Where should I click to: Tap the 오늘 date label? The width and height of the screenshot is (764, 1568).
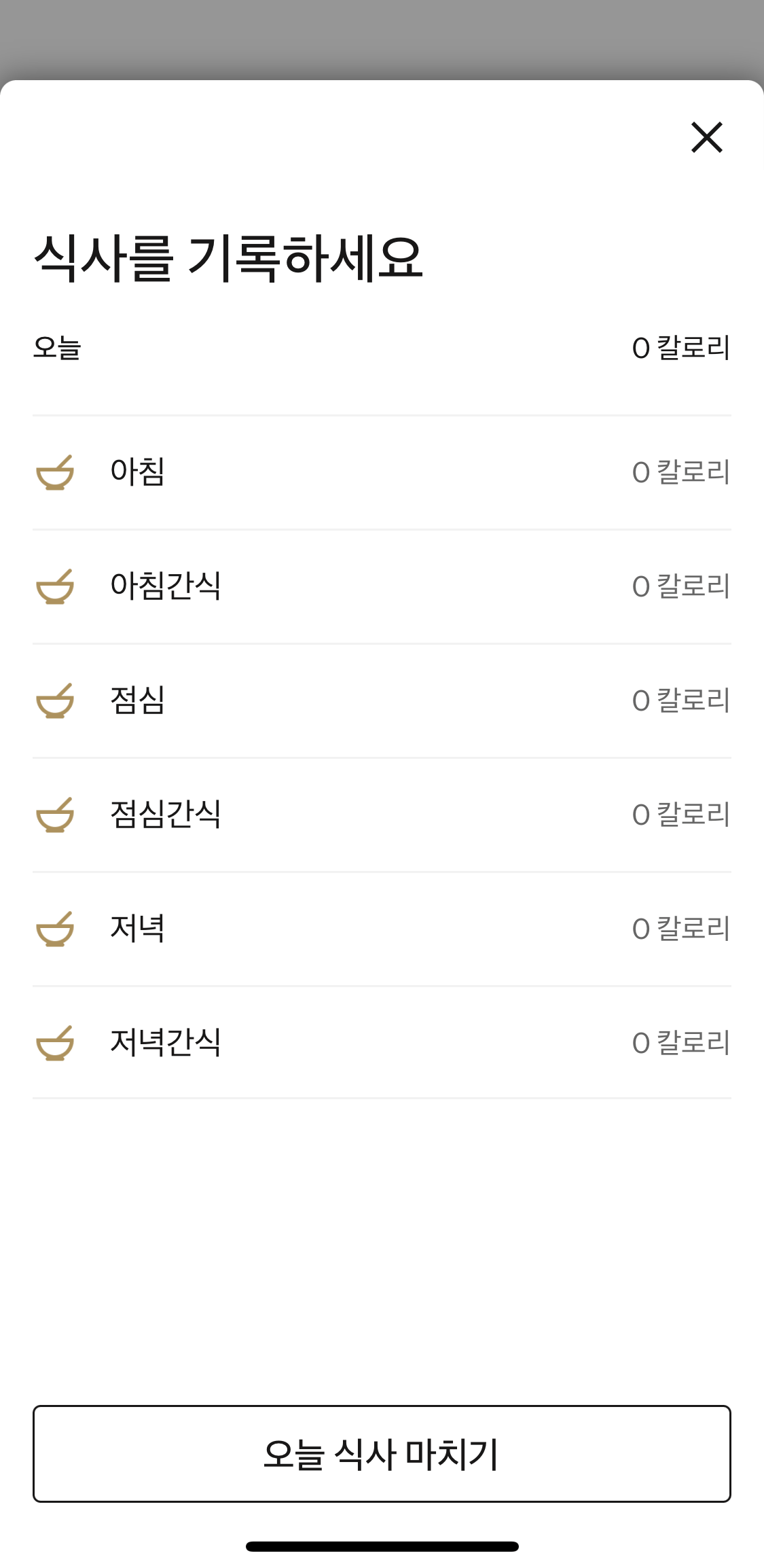(x=58, y=348)
